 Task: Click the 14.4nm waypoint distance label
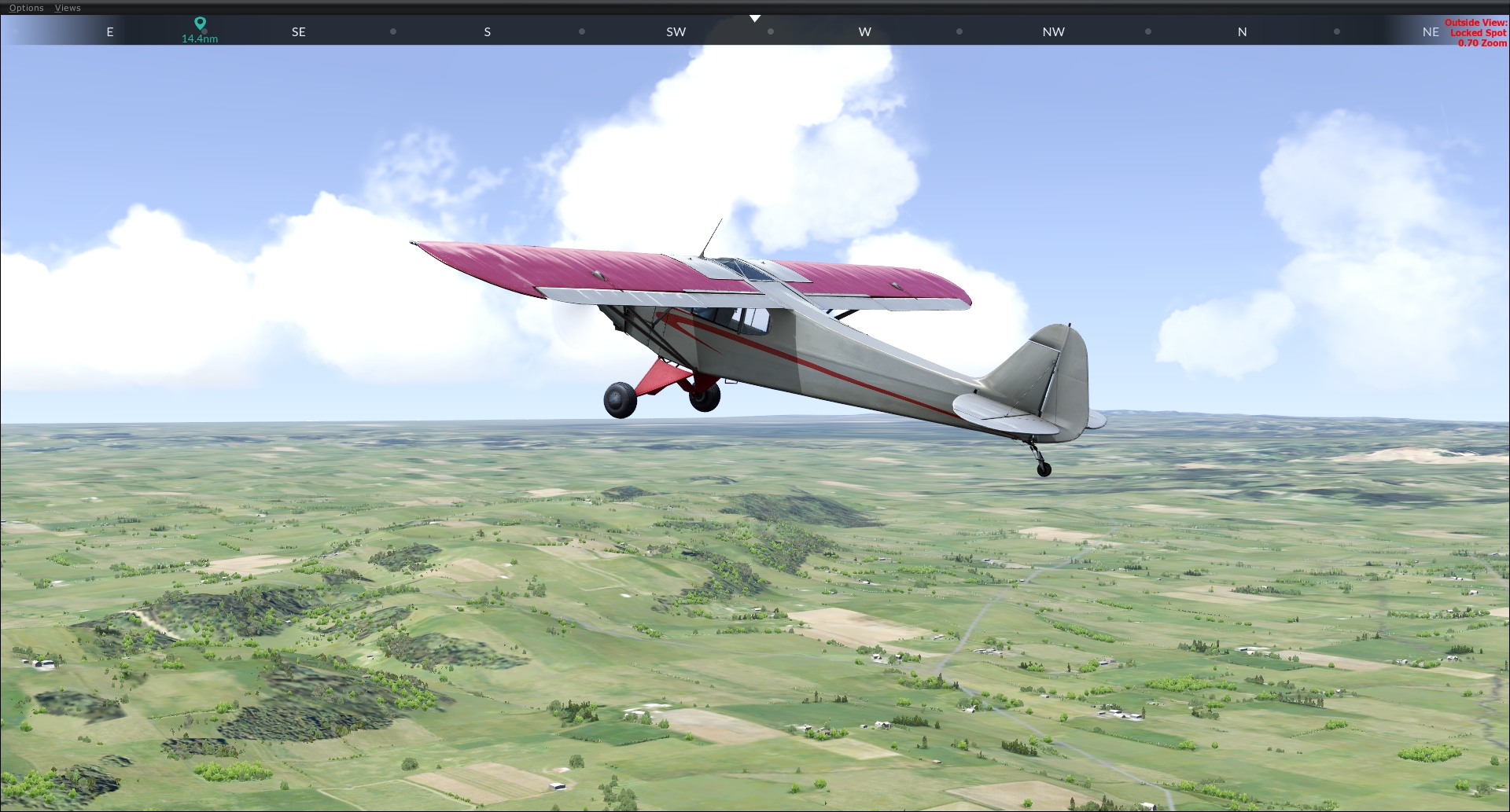pos(200,39)
